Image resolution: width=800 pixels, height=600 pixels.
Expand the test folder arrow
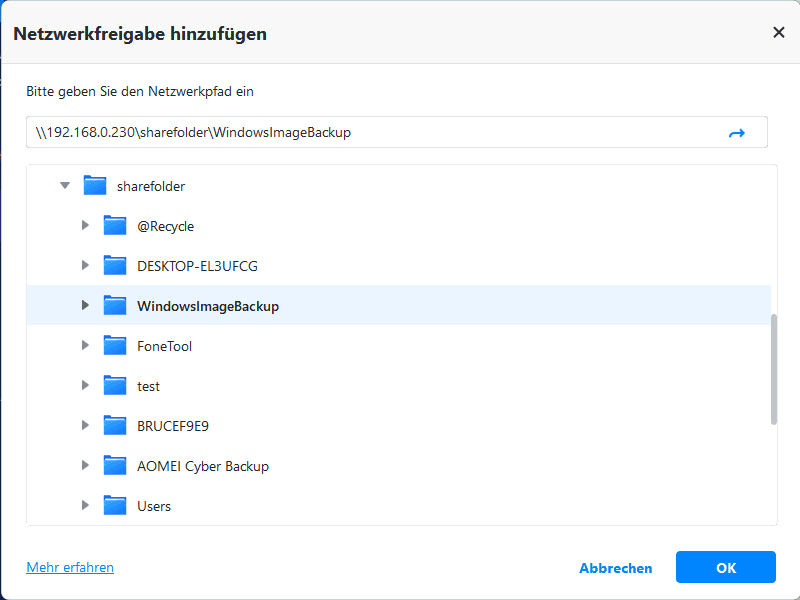tap(86, 386)
